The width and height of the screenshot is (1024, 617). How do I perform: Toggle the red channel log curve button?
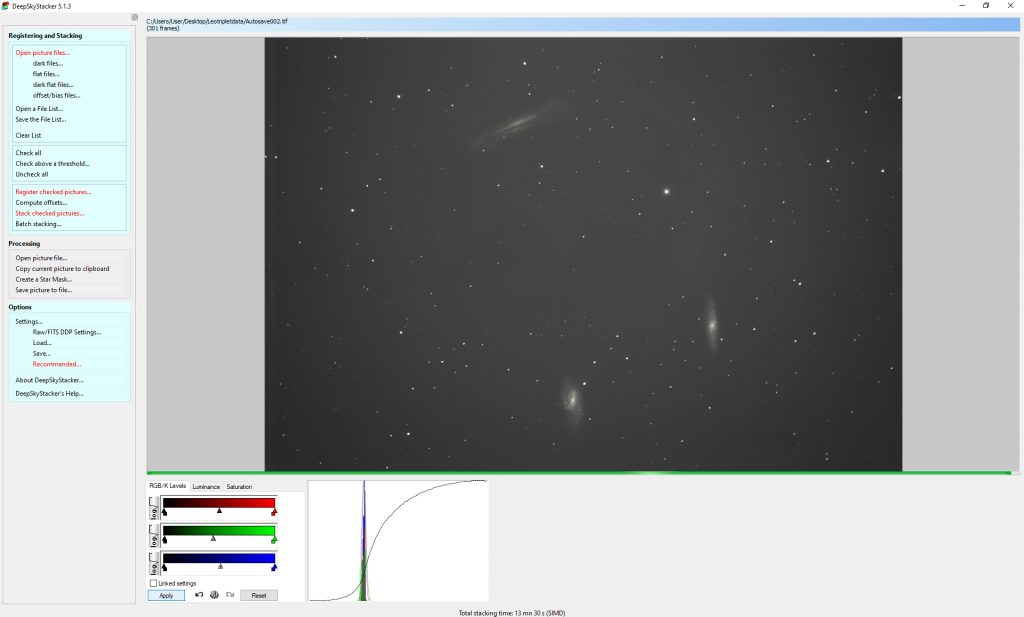coord(154,506)
